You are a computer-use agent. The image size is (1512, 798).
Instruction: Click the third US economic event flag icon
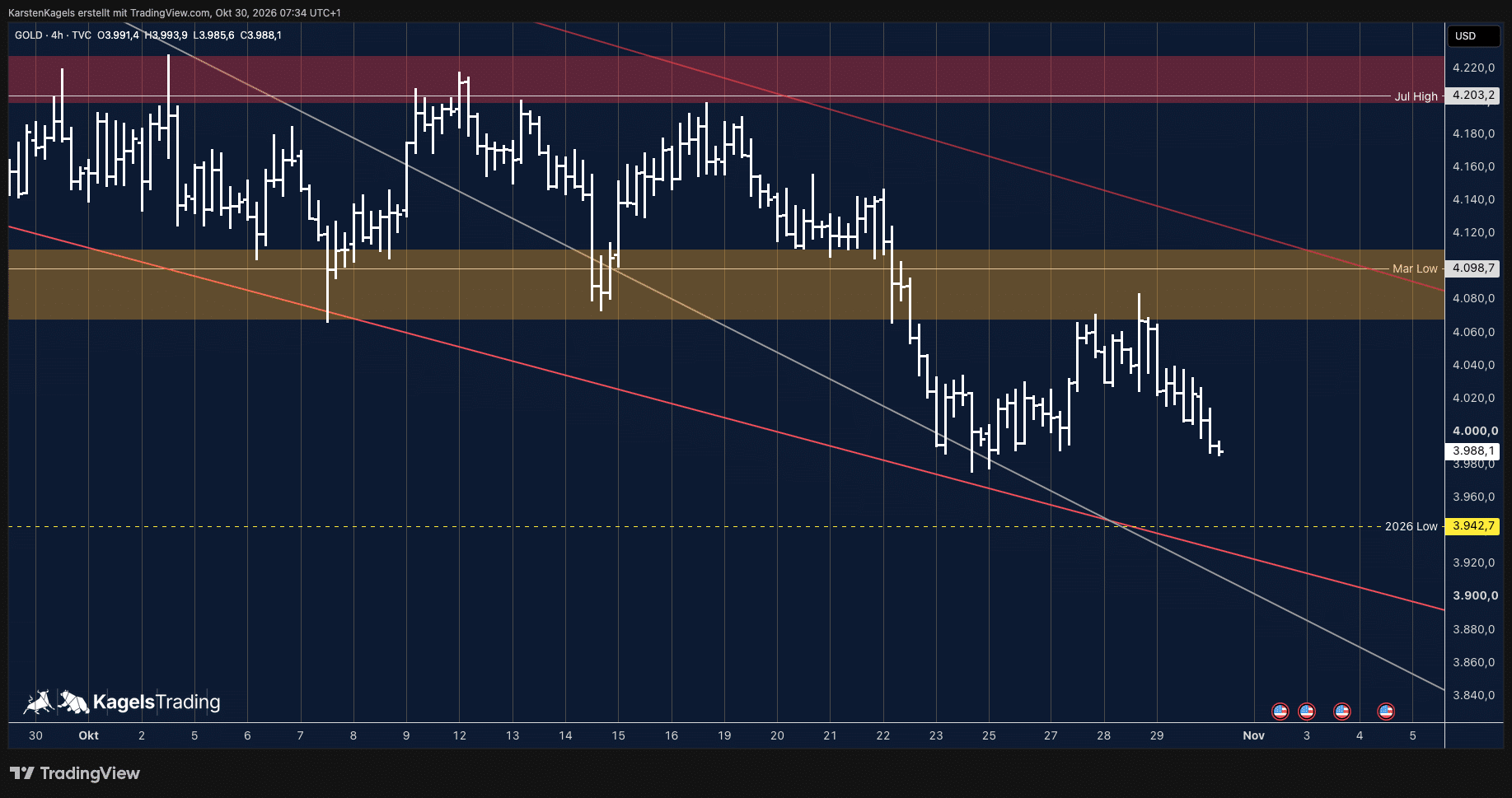pyautogui.click(x=1341, y=712)
